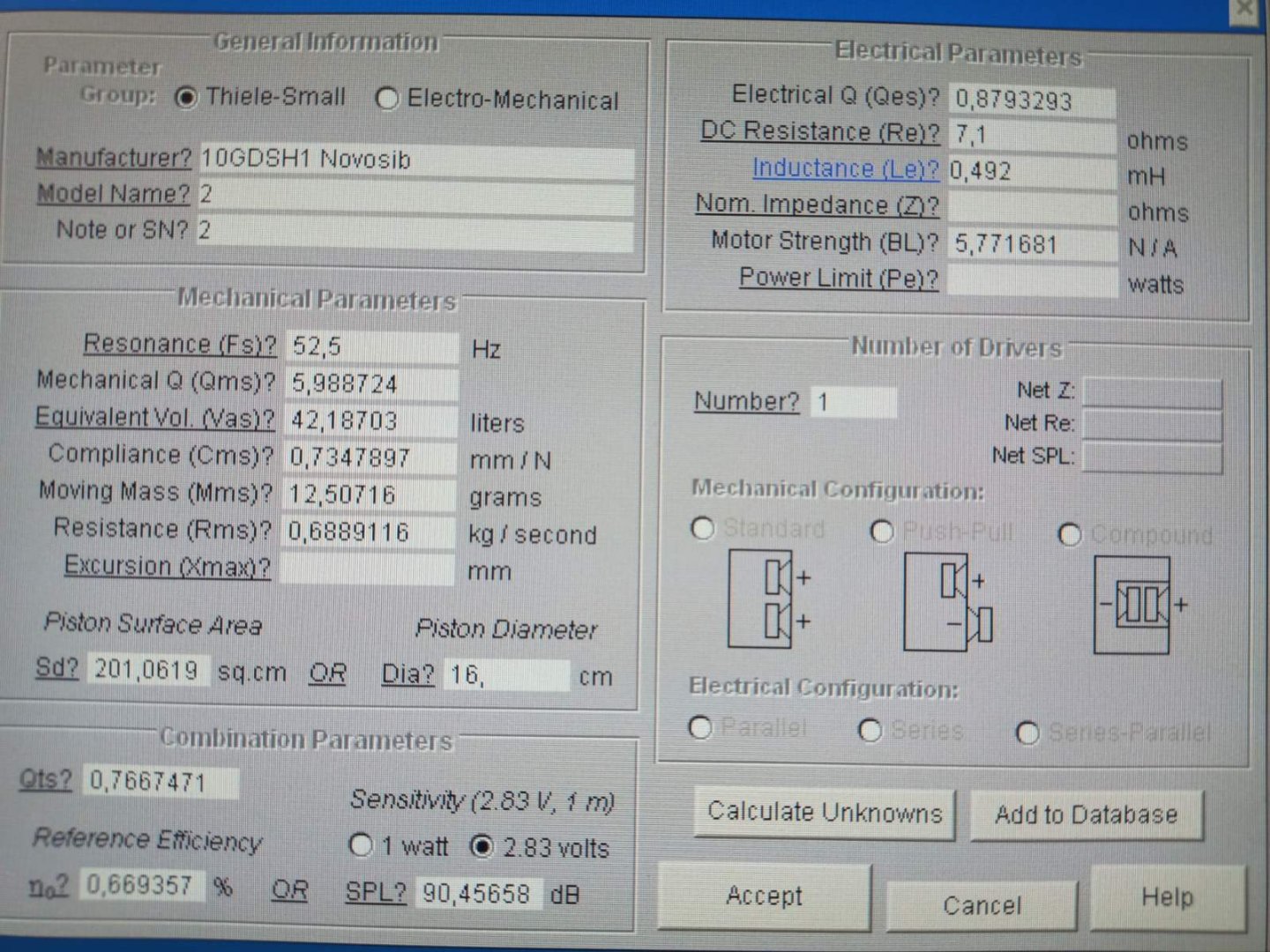The height and width of the screenshot is (952, 1270).
Task: Click the Resonance (Fs) label link
Action: coord(180,344)
